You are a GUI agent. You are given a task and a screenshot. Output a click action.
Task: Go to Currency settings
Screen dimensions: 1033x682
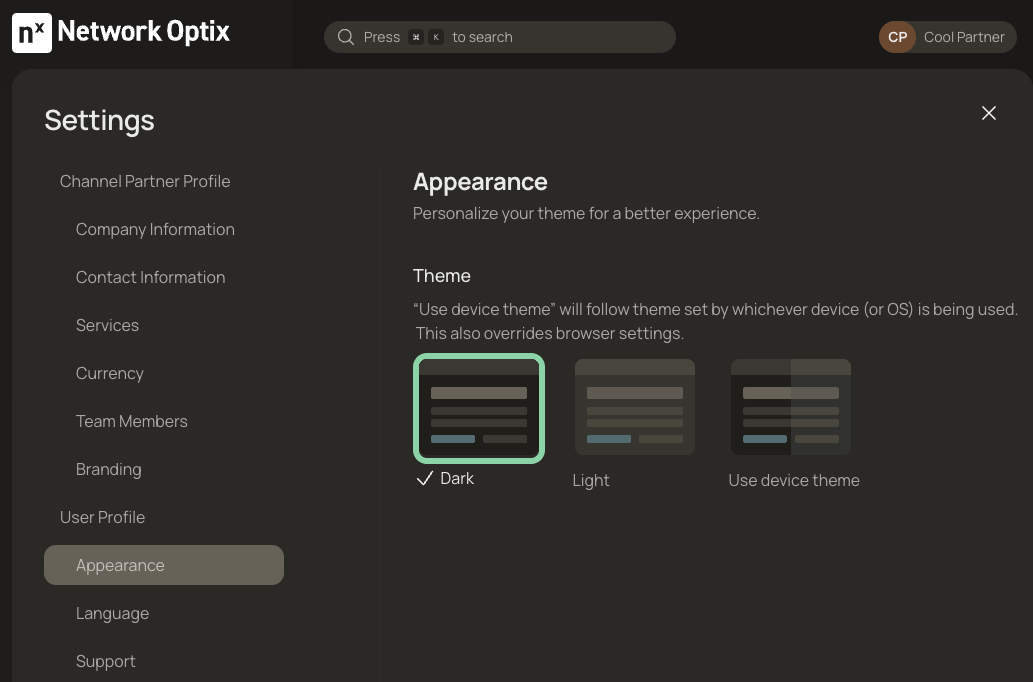(109, 374)
